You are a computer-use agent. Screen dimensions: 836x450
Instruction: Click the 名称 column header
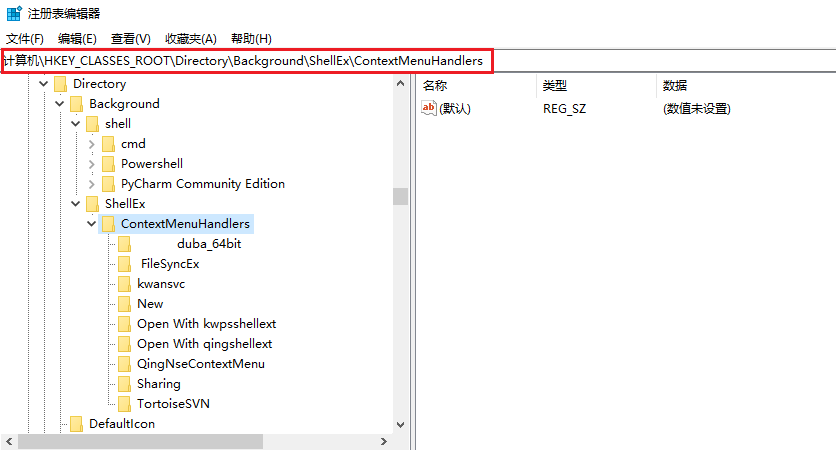click(x=435, y=85)
